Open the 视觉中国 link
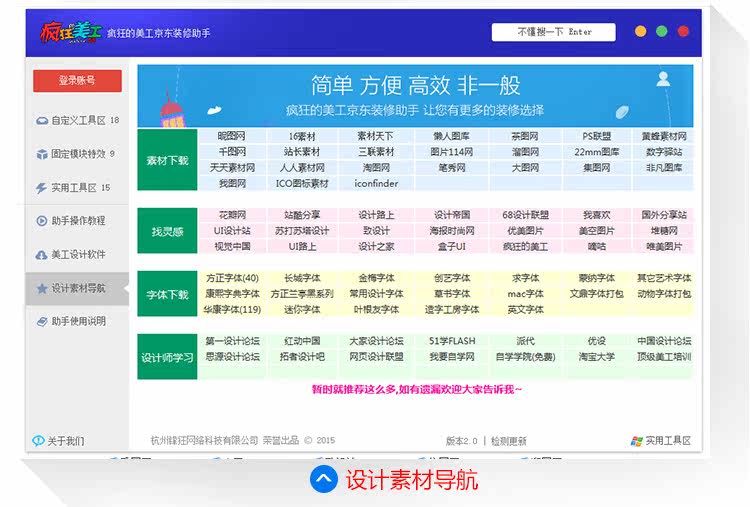This screenshot has height=507, width=750. (x=232, y=247)
